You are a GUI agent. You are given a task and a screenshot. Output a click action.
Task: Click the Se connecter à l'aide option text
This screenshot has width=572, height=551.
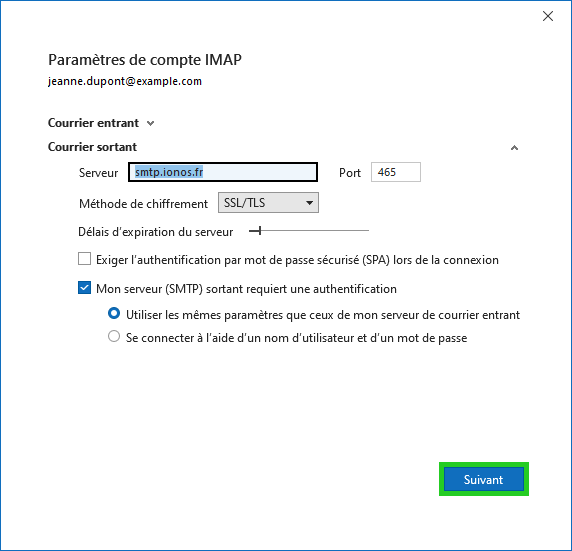pos(296,338)
